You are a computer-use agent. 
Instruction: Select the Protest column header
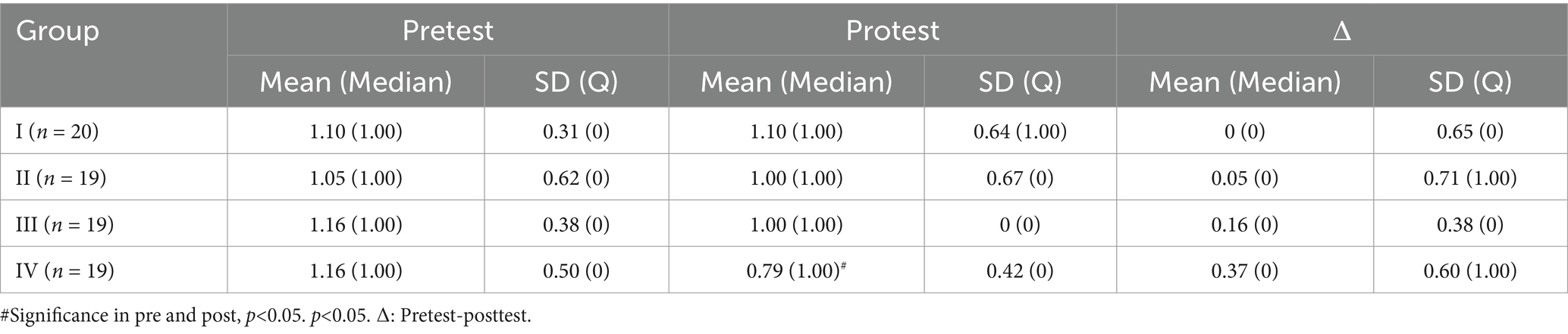pyautogui.click(x=892, y=30)
